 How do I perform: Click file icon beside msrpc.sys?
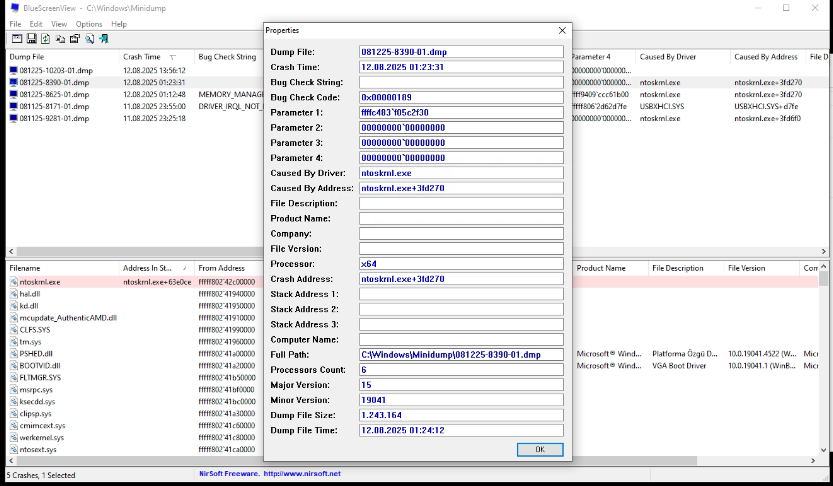tap(14, 389)
